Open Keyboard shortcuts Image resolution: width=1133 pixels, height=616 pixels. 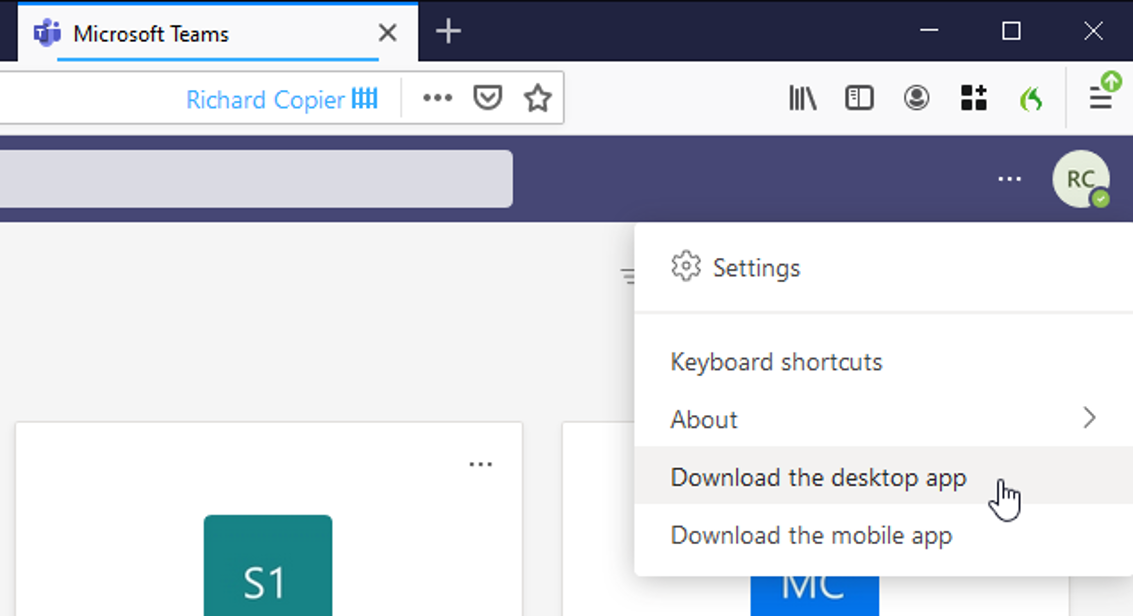coord(883,362)
